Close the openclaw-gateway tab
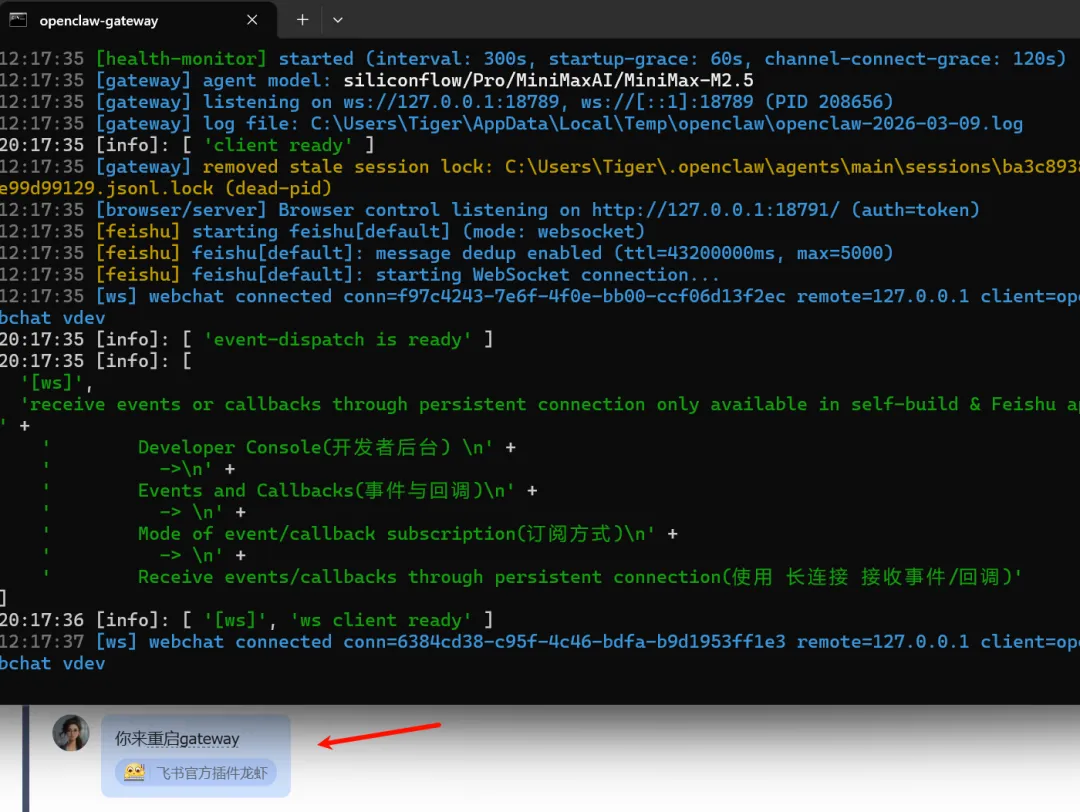 pos(252,20)
